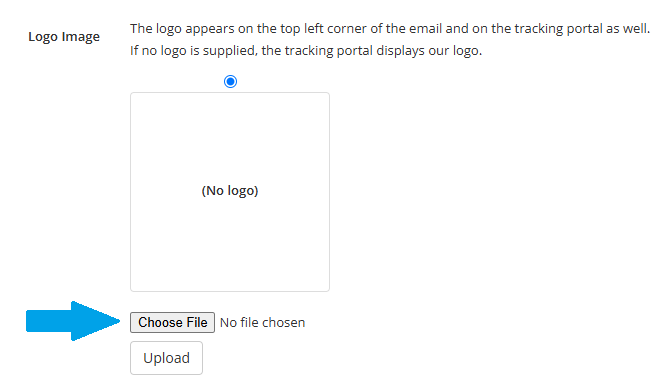Click the file status text beside Choose File
Image resolution: width=670 pixels, height=386 pixels.
[262, 322]
